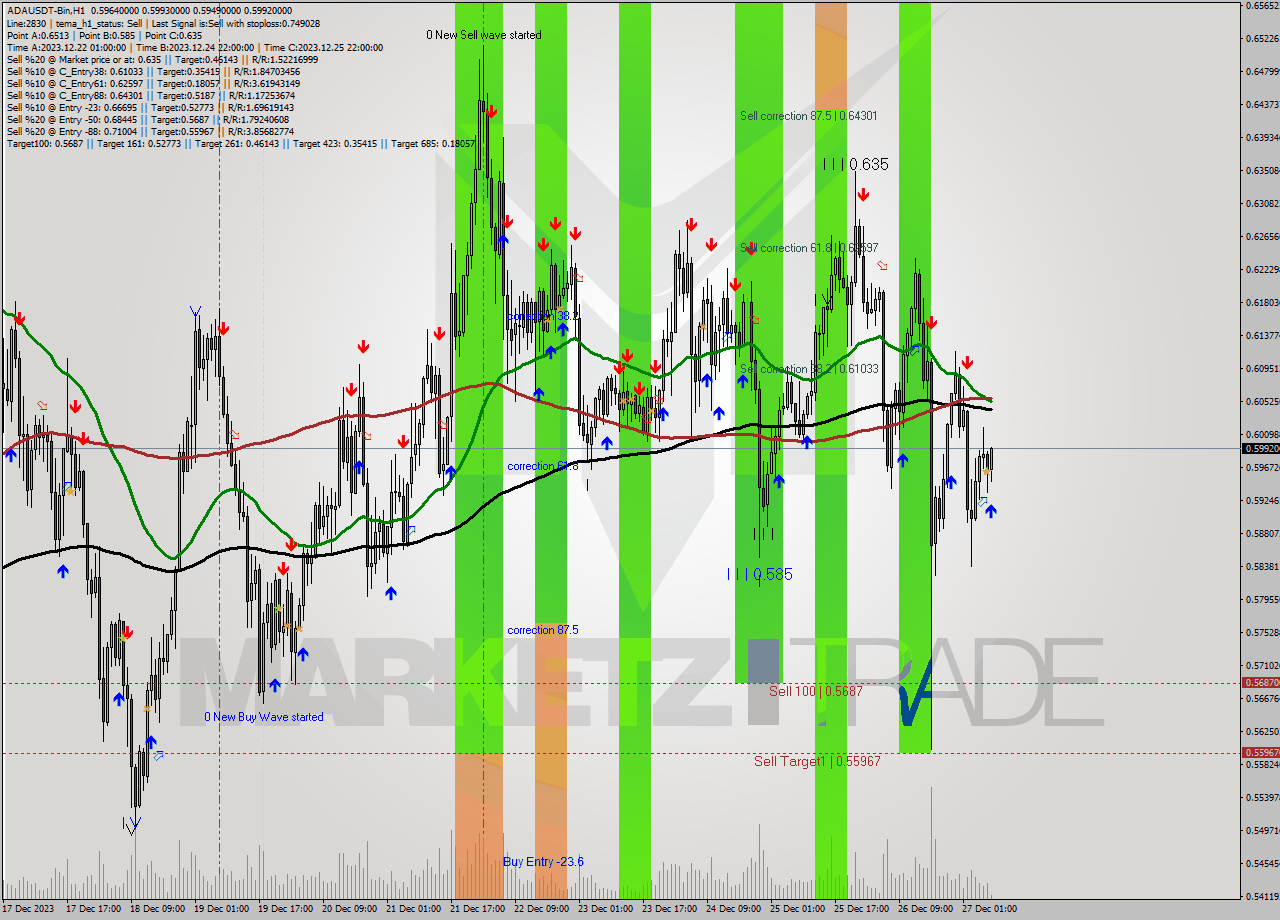Click the 0.6393 price axis value
Image resolution: width=1280 pixels, height=920 pixels.
1263,137
